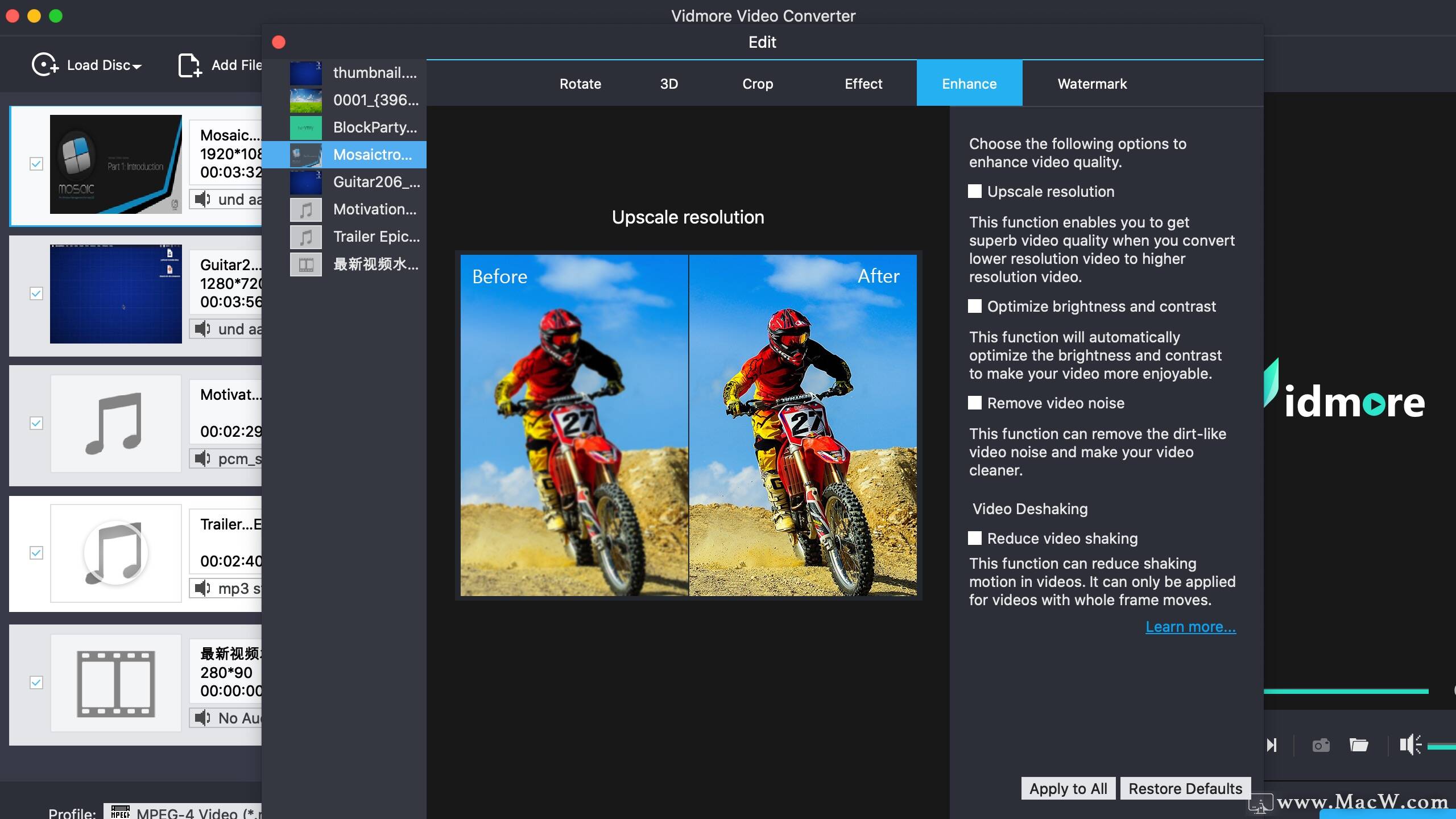Take a snapshot with the camera icon

(x=1321, y=745)
